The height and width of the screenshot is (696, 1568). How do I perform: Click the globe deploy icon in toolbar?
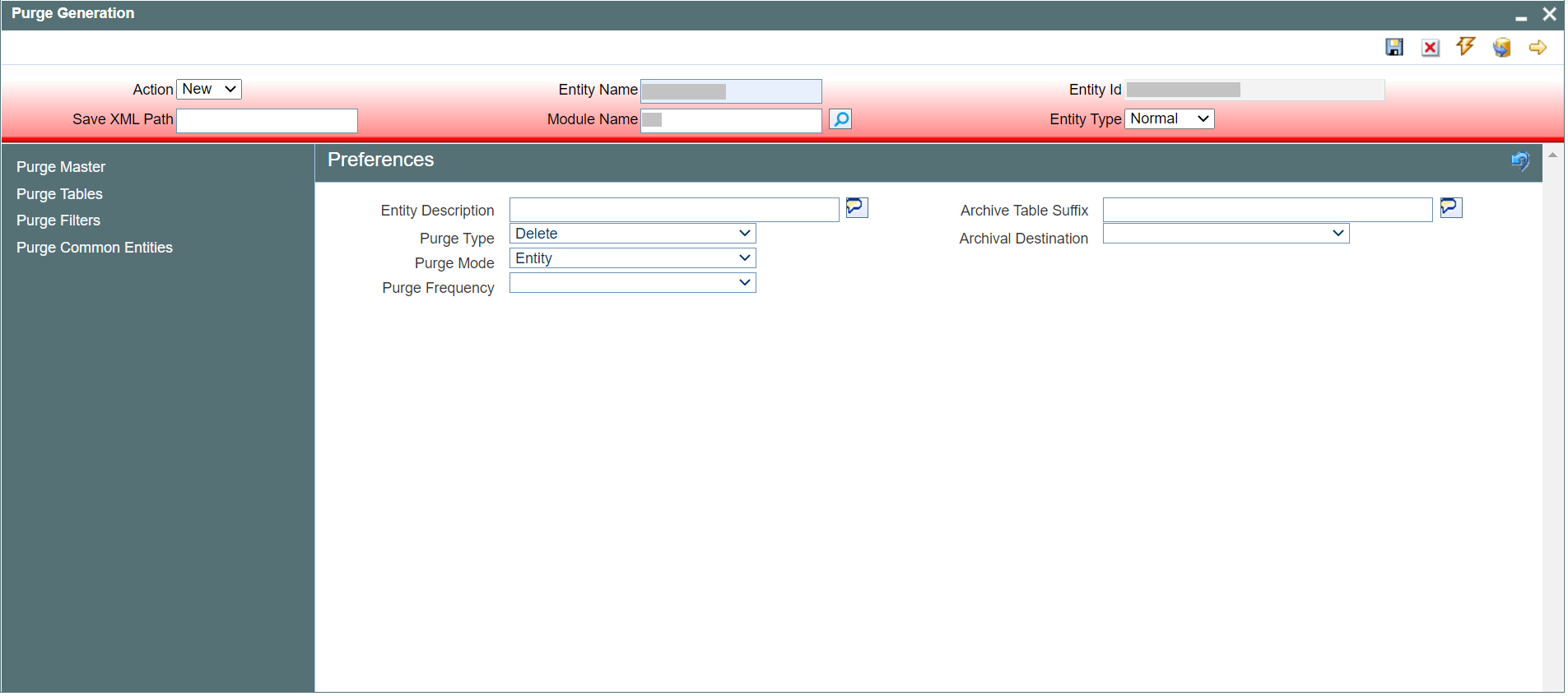click(1502, 48)
